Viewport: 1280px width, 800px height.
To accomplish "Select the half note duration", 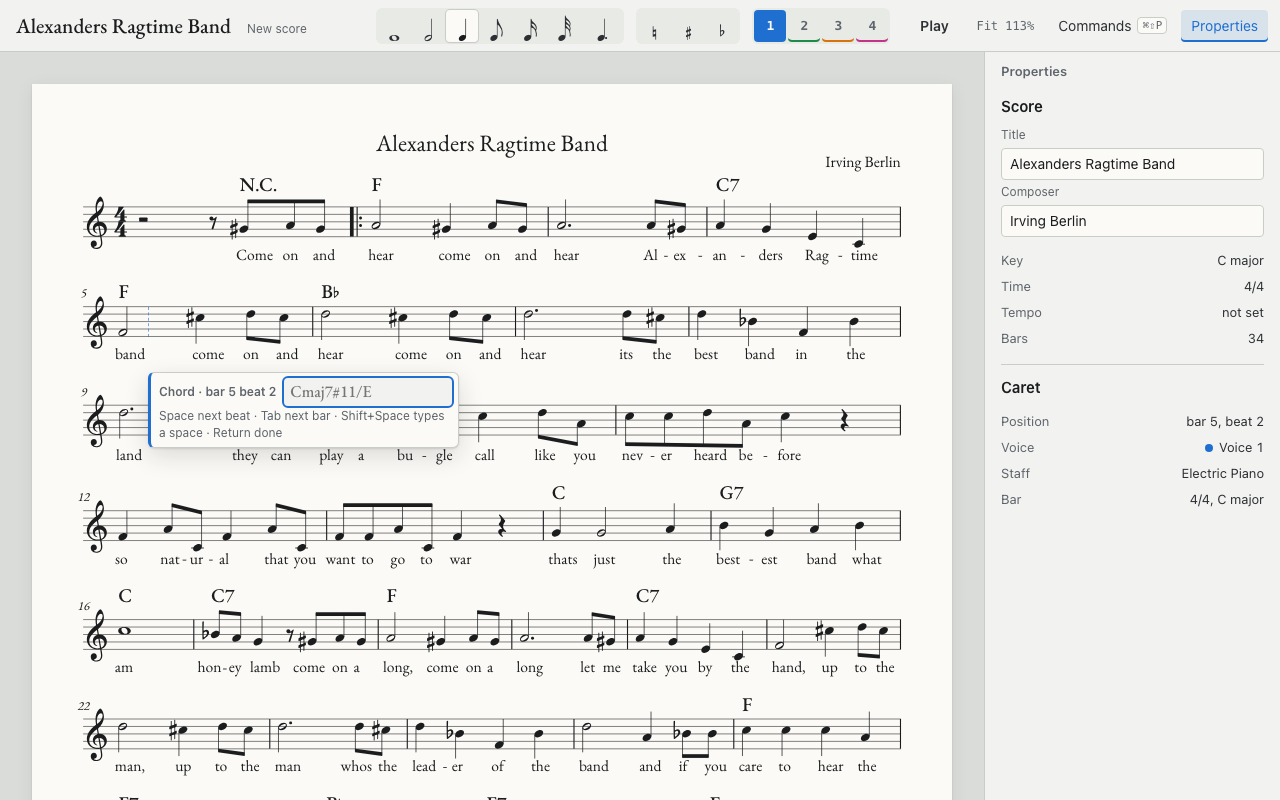I will tap(428, 26).
